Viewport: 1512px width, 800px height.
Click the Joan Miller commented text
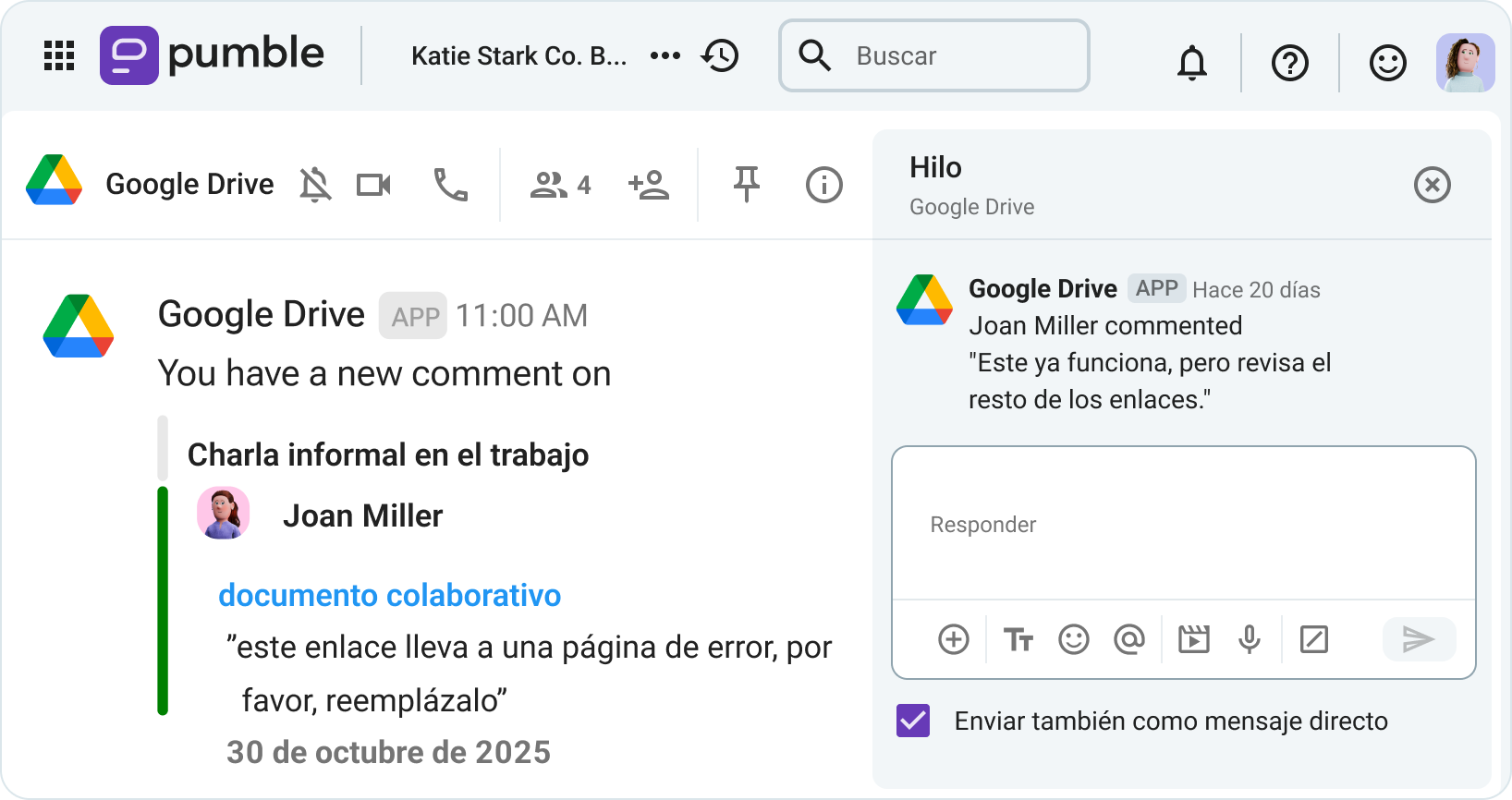click(x=1105, y=326)
